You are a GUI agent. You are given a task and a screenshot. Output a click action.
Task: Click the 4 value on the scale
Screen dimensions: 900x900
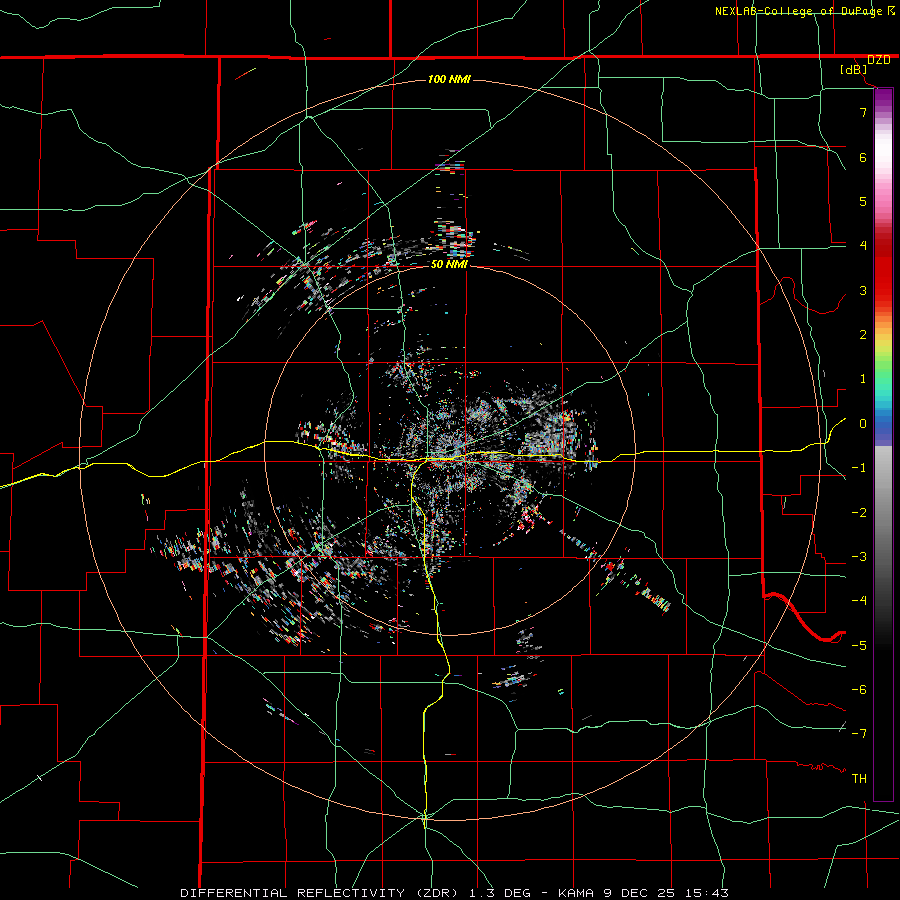pyautogui.click(x=863, y=246)
